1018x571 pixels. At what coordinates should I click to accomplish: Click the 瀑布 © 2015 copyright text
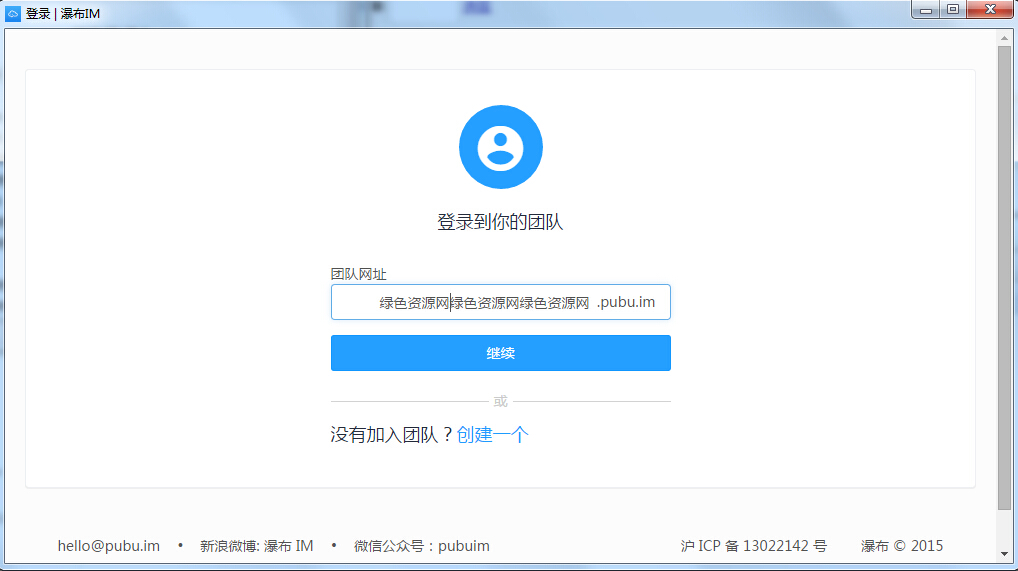pos(901,546)
